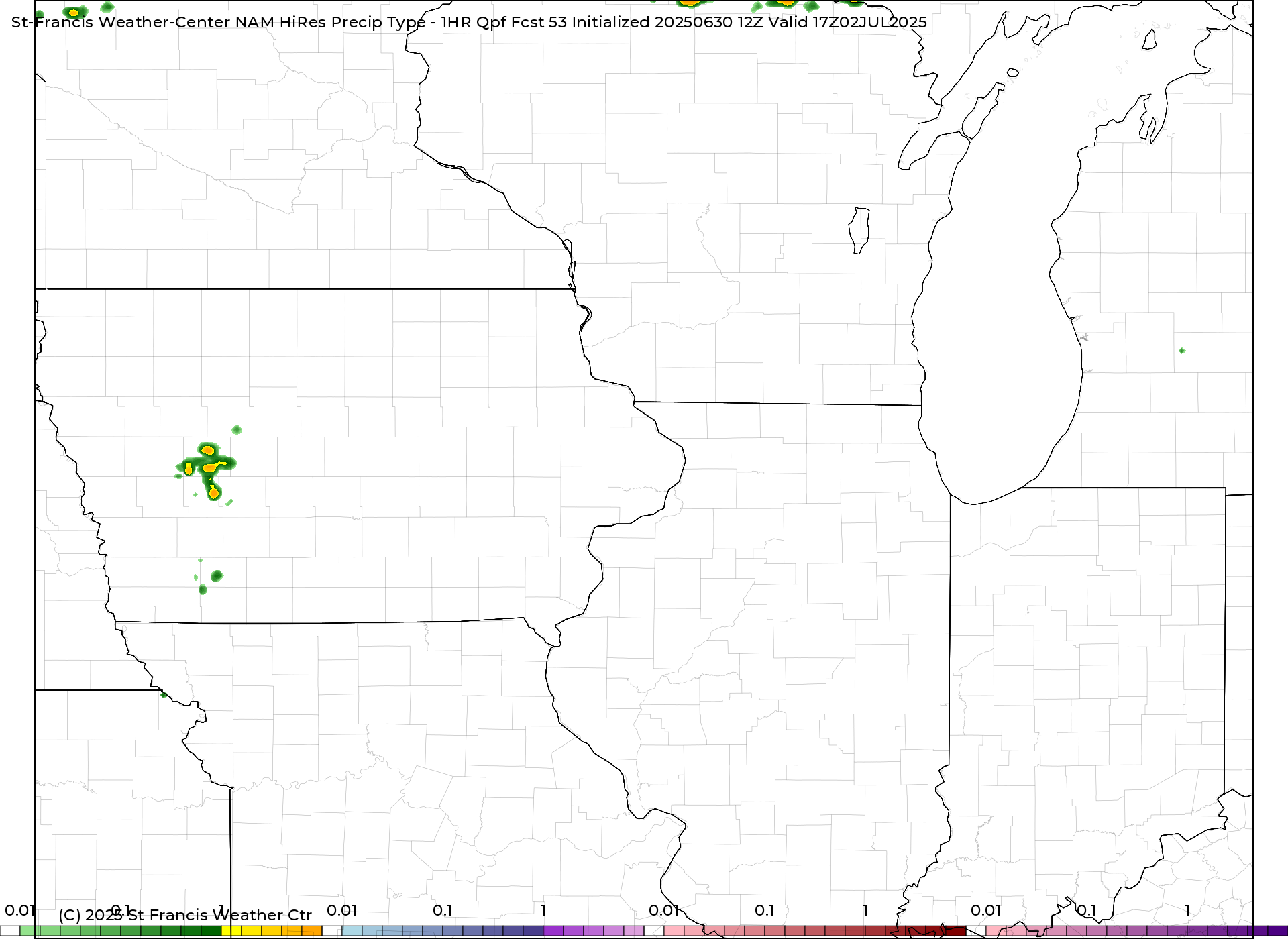This screenshot has height=939, width=1288.
Task: Click the 0.01 label above the green scale
Action: click(x=19, y=910)
